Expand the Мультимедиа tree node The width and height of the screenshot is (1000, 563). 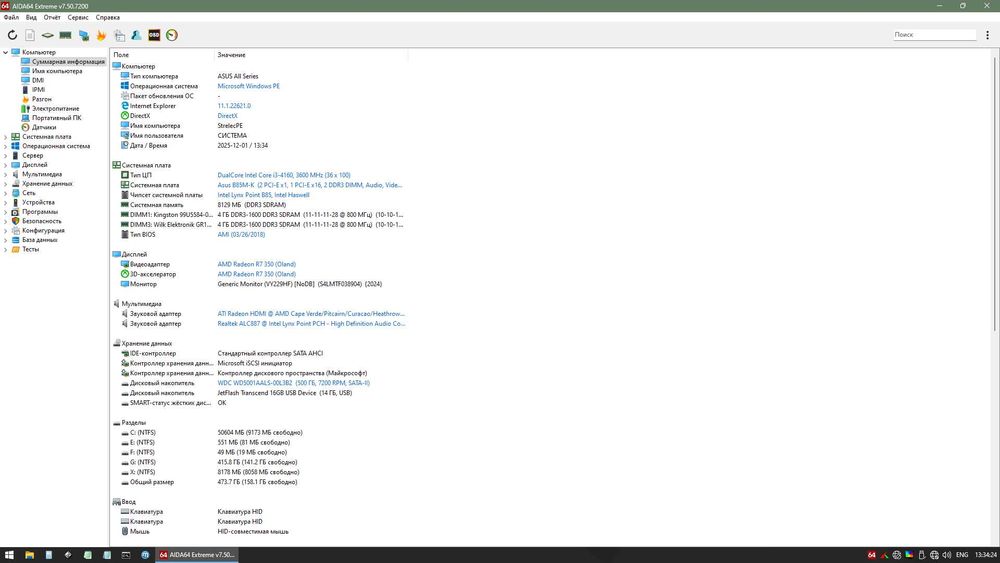click(x=6, y=174)
